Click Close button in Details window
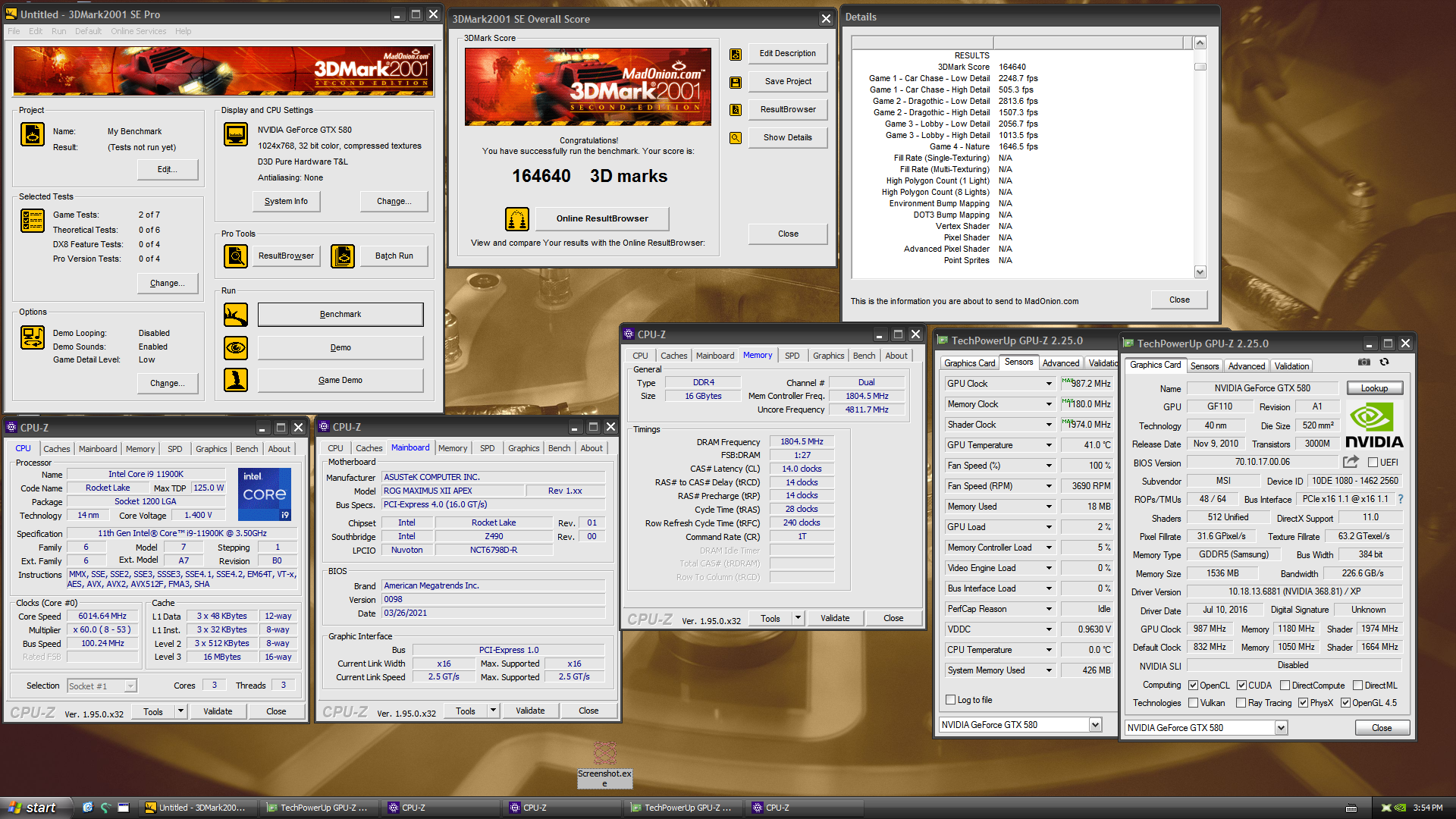 (1179, 300)
